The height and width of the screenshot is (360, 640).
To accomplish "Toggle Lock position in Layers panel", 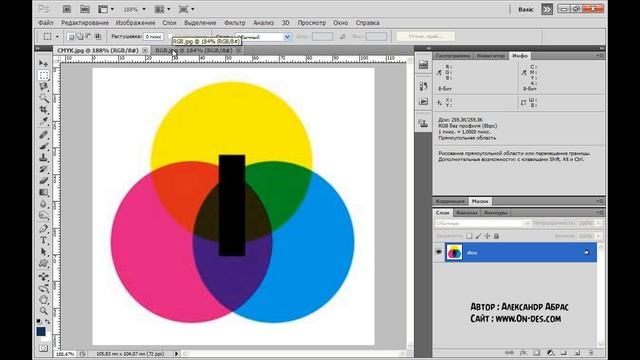I will pos(487,236).
